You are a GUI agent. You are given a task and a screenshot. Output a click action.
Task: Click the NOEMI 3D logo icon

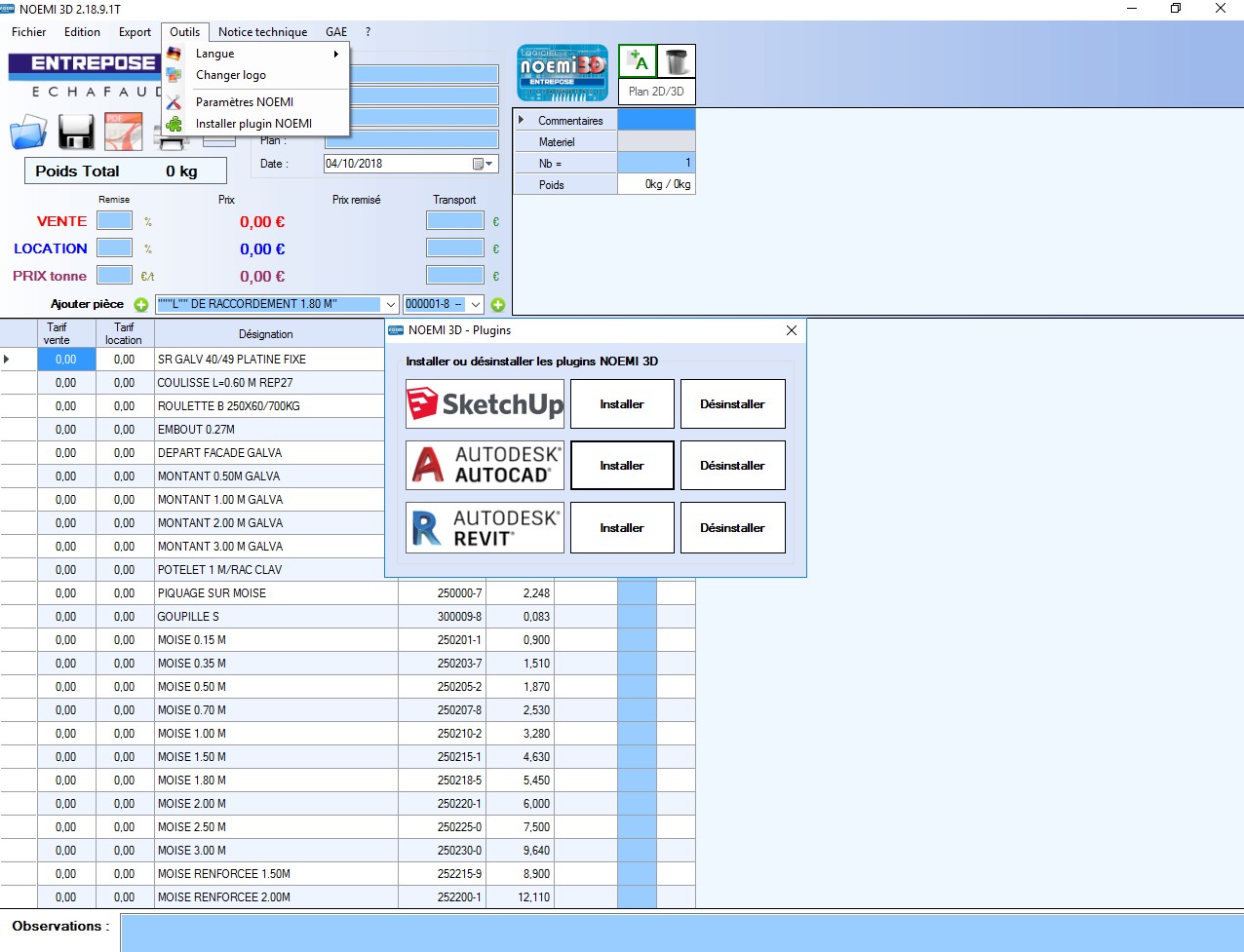(x=563, y=72)
